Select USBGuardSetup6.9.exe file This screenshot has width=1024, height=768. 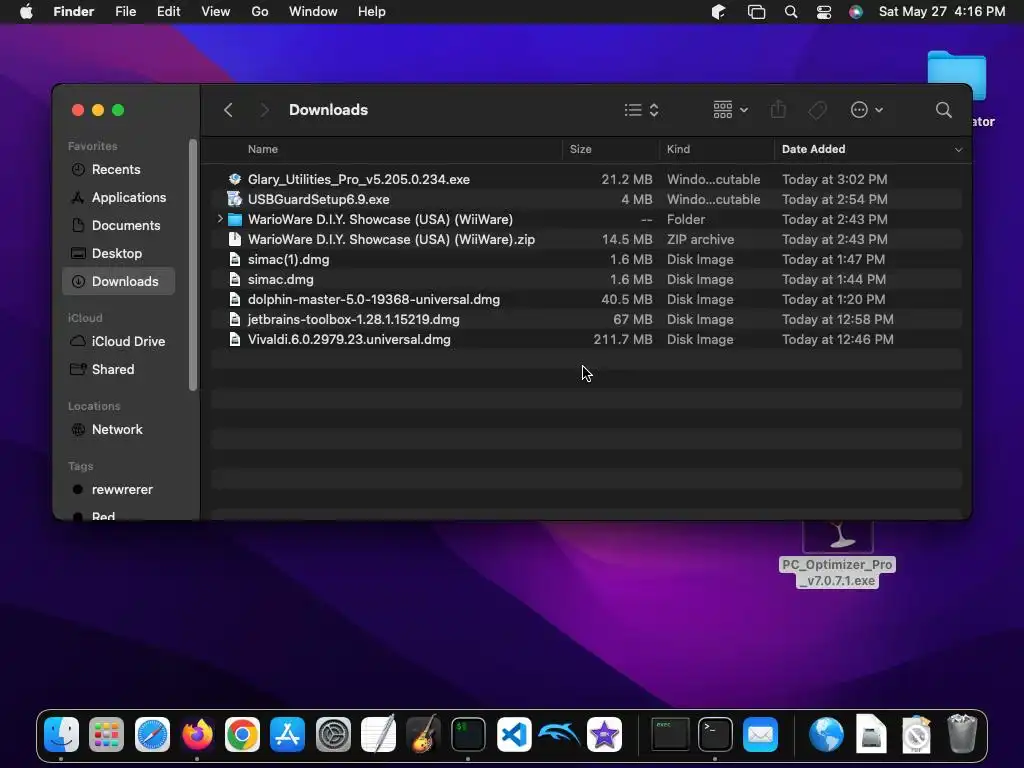tap(586, 199)
